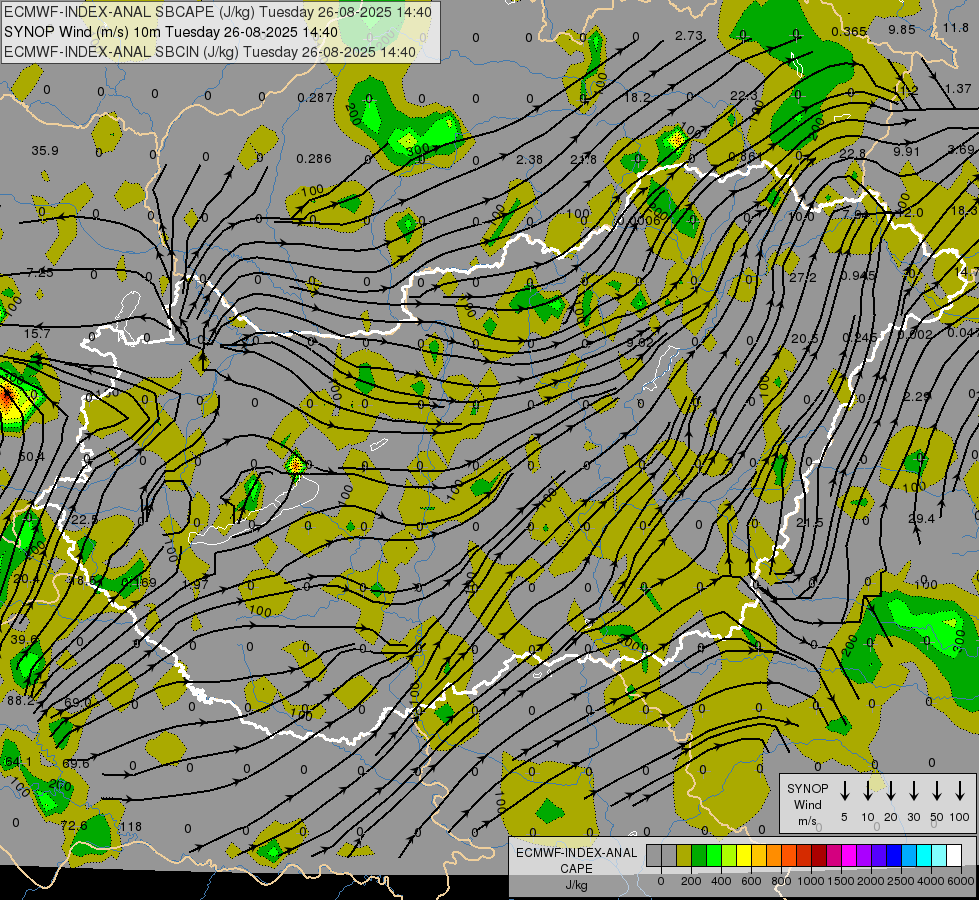The width and height of the screenshot is (979, 900).
Task: Click the 2.29 value on the map
Action: (917, 397)
